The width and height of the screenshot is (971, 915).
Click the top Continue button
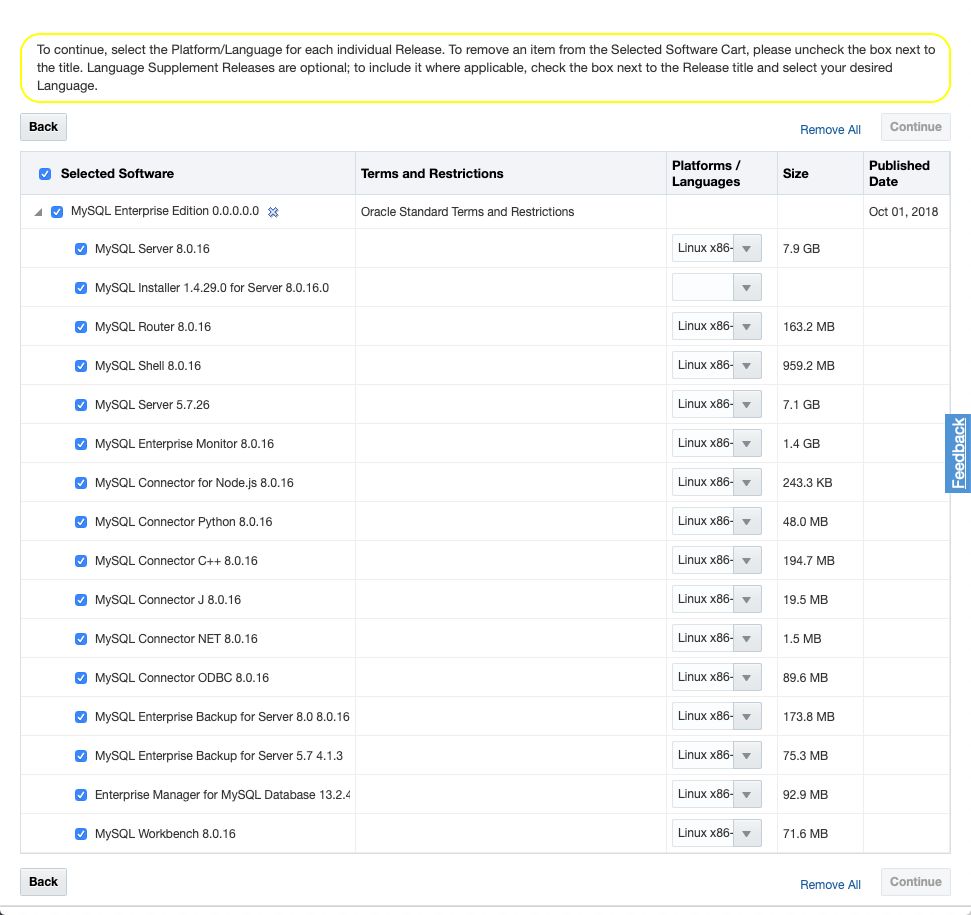[x=915, y=127]
